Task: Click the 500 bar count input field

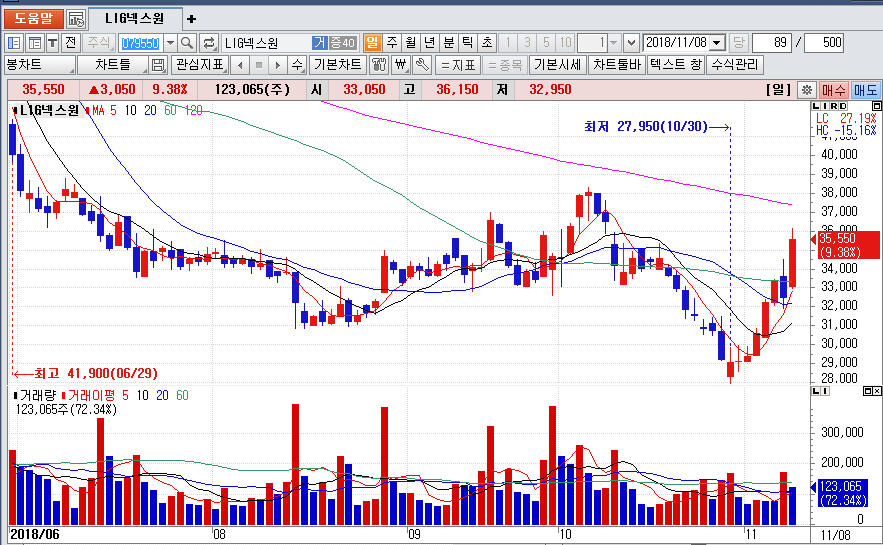Action: (x=823, y=43)
